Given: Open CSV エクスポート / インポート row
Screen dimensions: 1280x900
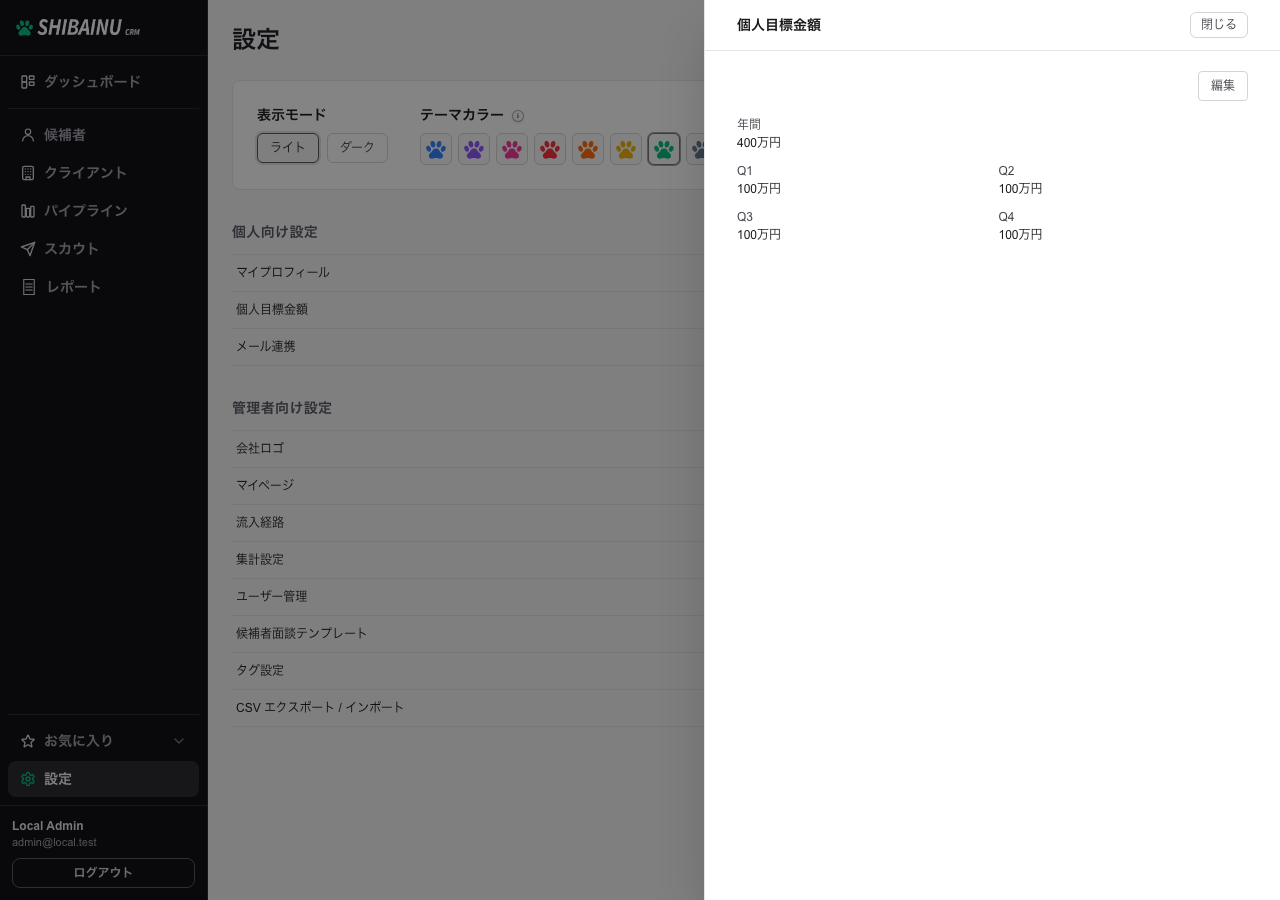Looking at the screenshot, I should pyautogui.click(x=468, y=708).
